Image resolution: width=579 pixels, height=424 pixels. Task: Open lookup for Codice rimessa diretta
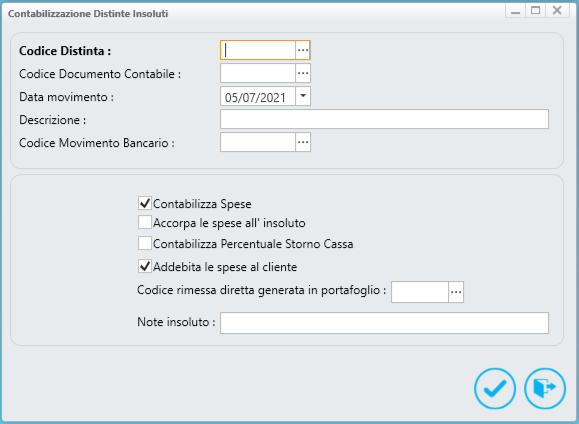(x=456, y=292)
